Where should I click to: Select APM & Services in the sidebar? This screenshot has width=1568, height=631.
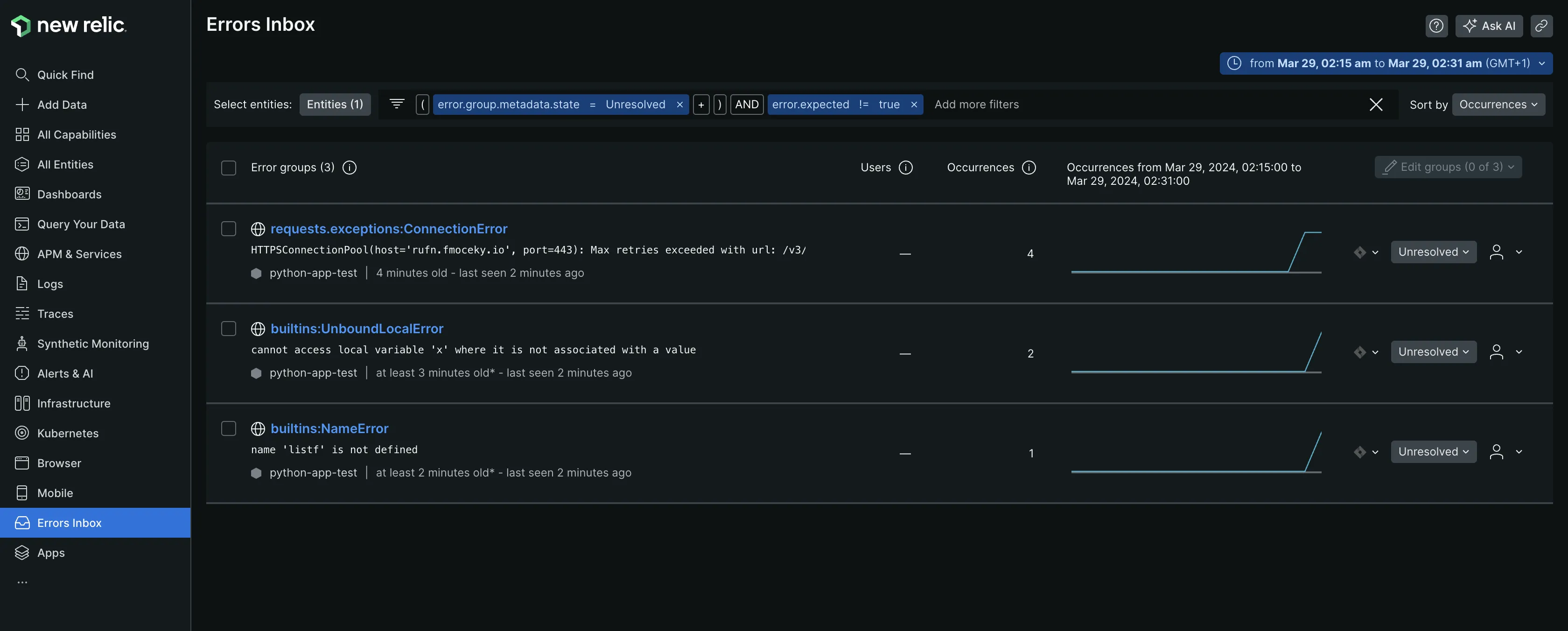click(x=79, y=254)
